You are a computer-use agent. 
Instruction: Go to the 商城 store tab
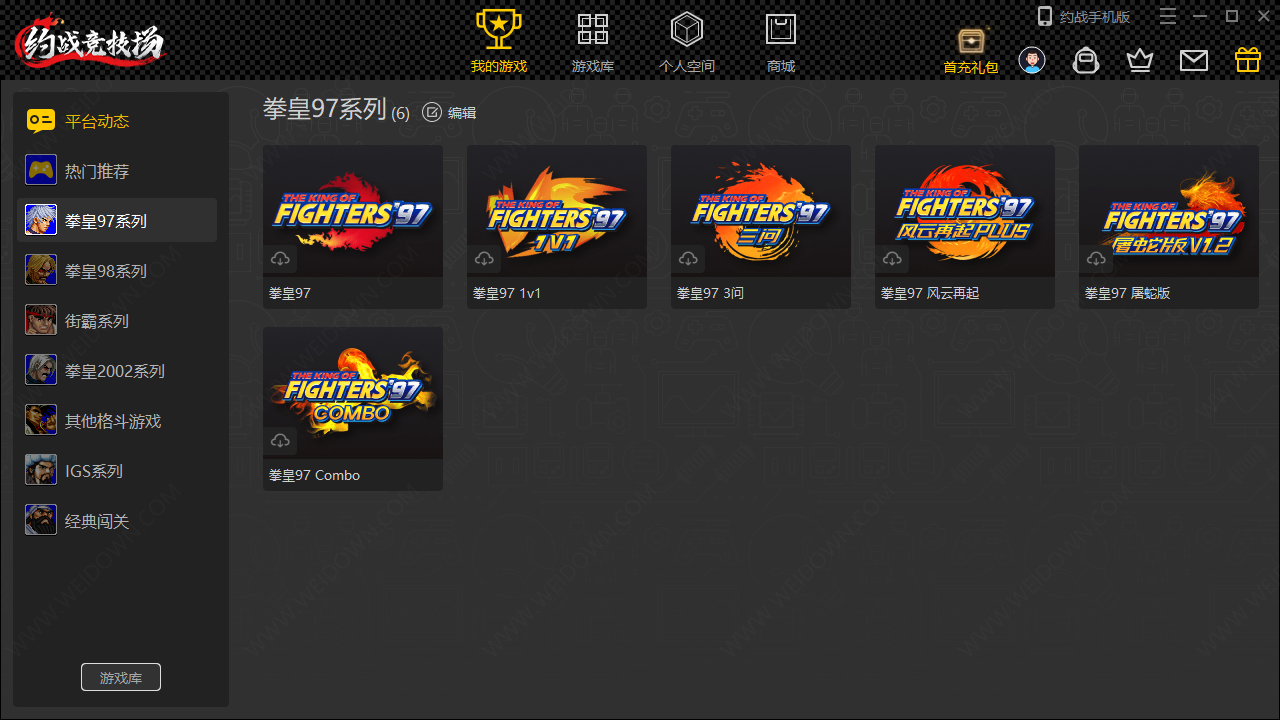click(x=781, y=40)
